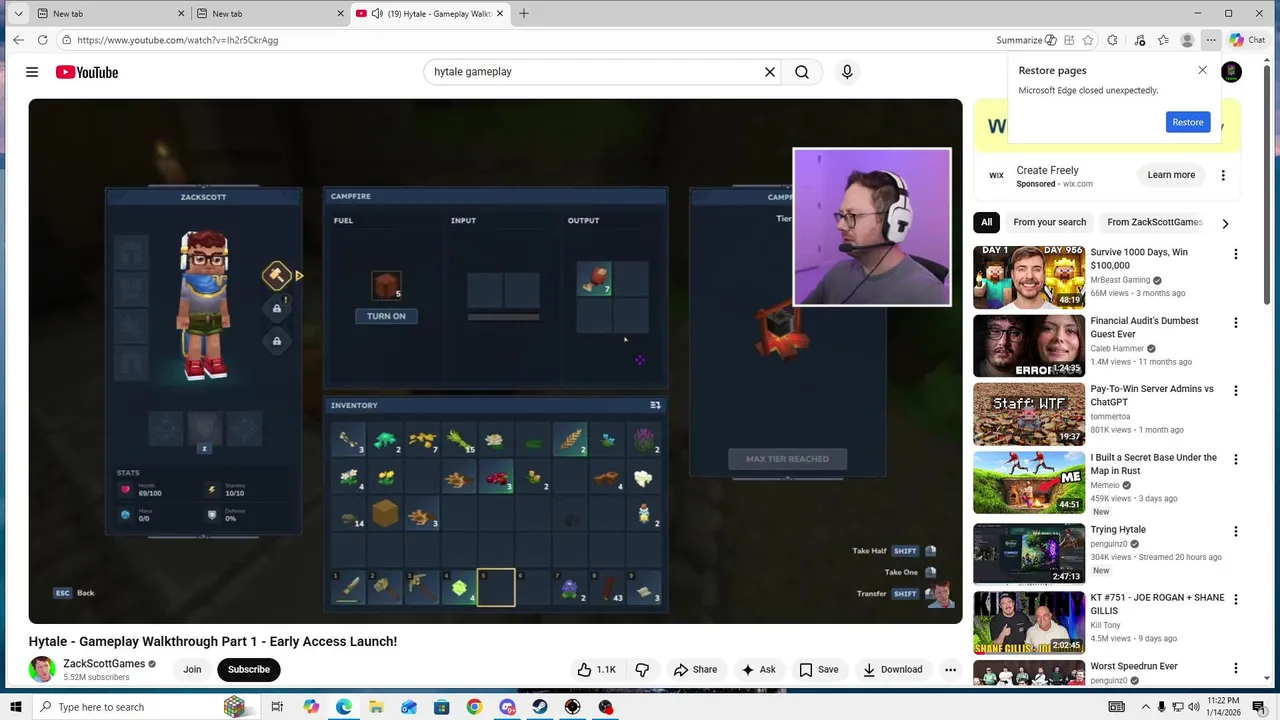
Task: Open browser Extensions puzzle icon
Action: pos(1112,40)
